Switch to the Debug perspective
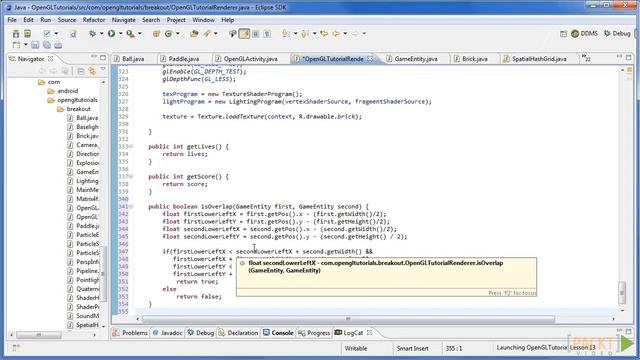This screenshot has height=360, width=640. click(617, 34)
